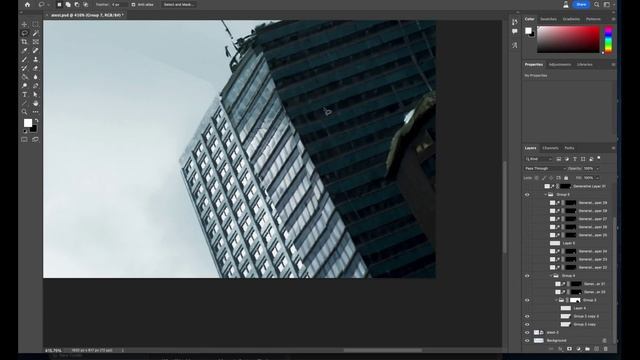Select the Move tool
This screenshot has width=640, height=360.
pos(24,24)
